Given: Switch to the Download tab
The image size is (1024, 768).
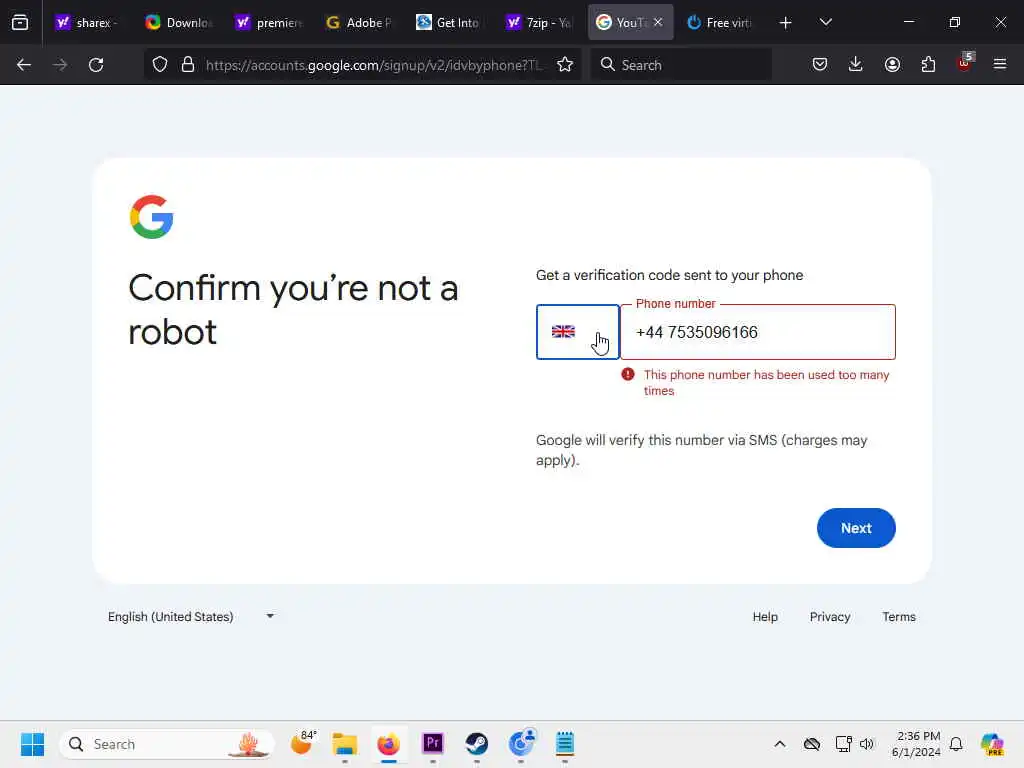Looking at the screenshot, I should coord(179,23).
